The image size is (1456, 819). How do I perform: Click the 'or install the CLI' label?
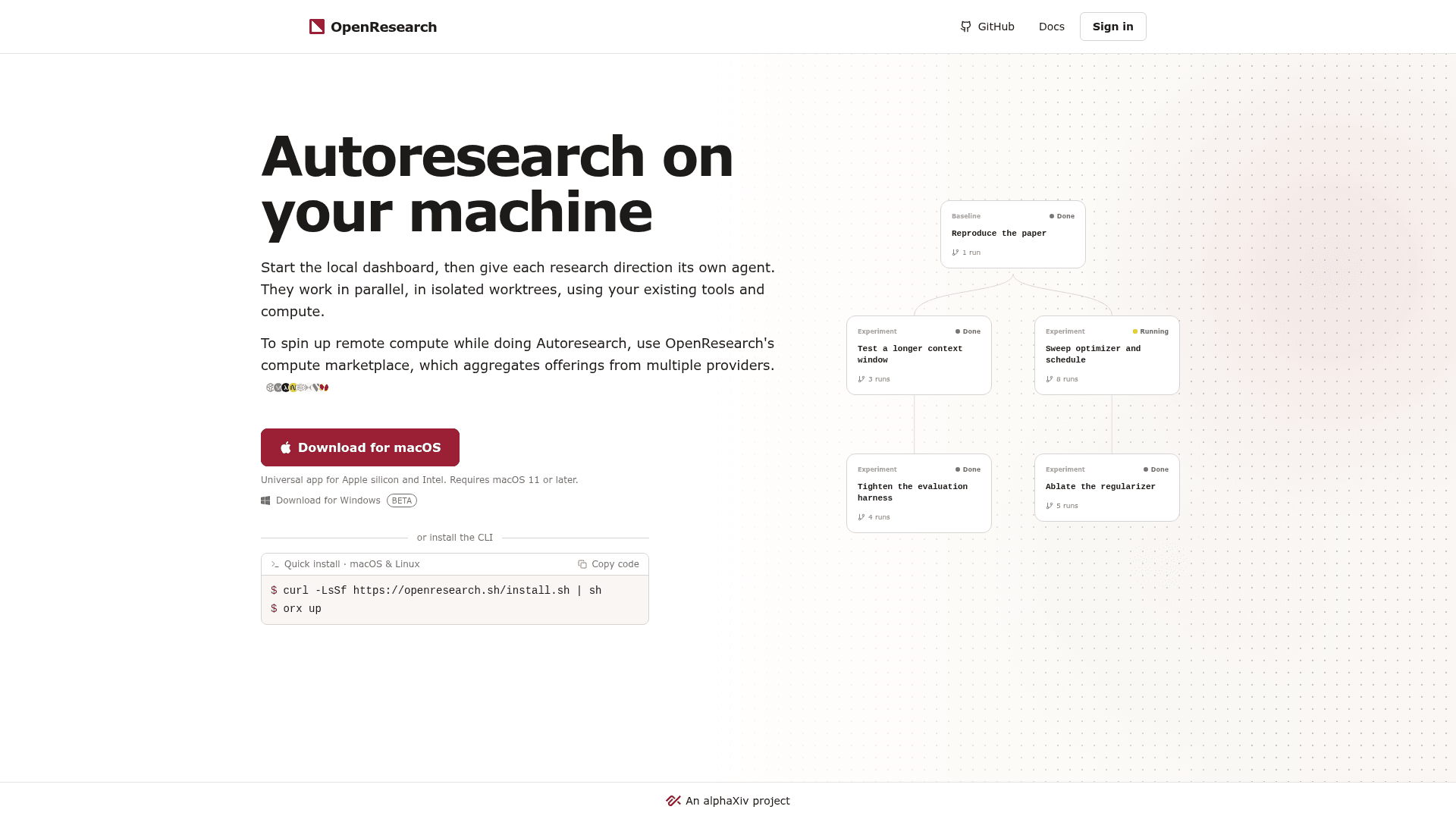[x=455, y=538]
